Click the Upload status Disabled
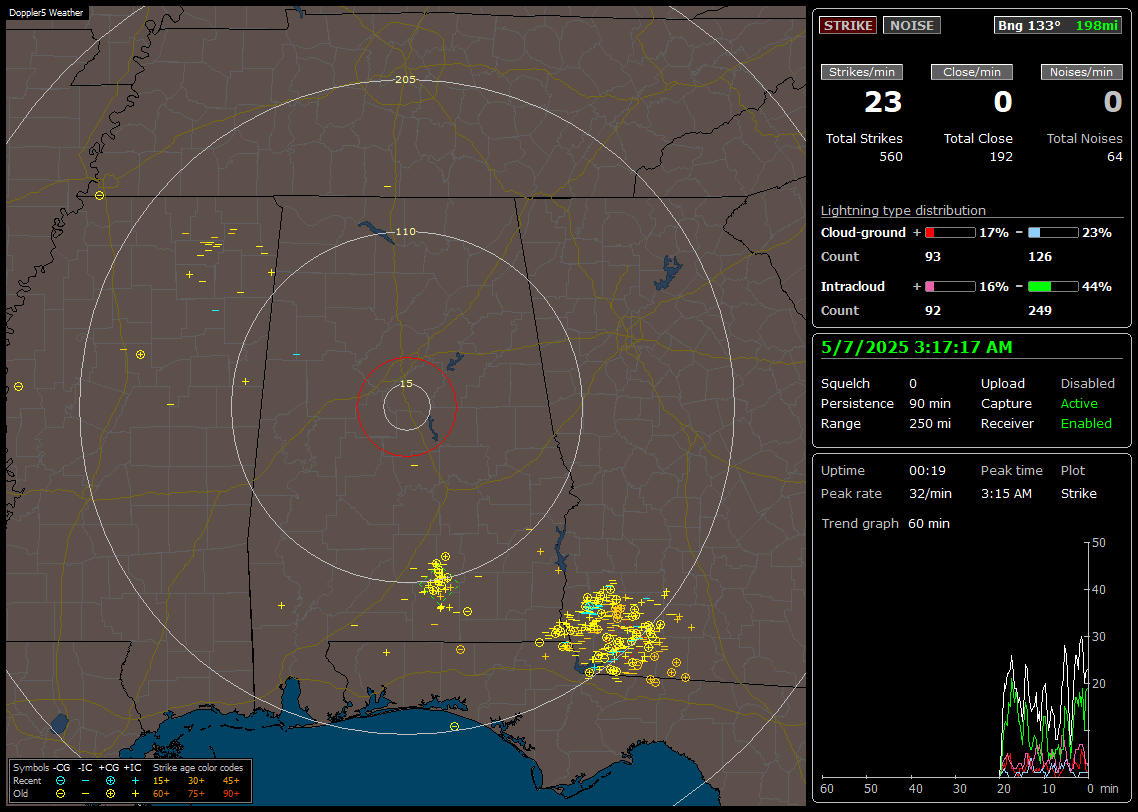The height and width of the screenshot is (812, 1138). coord(1087,384)
